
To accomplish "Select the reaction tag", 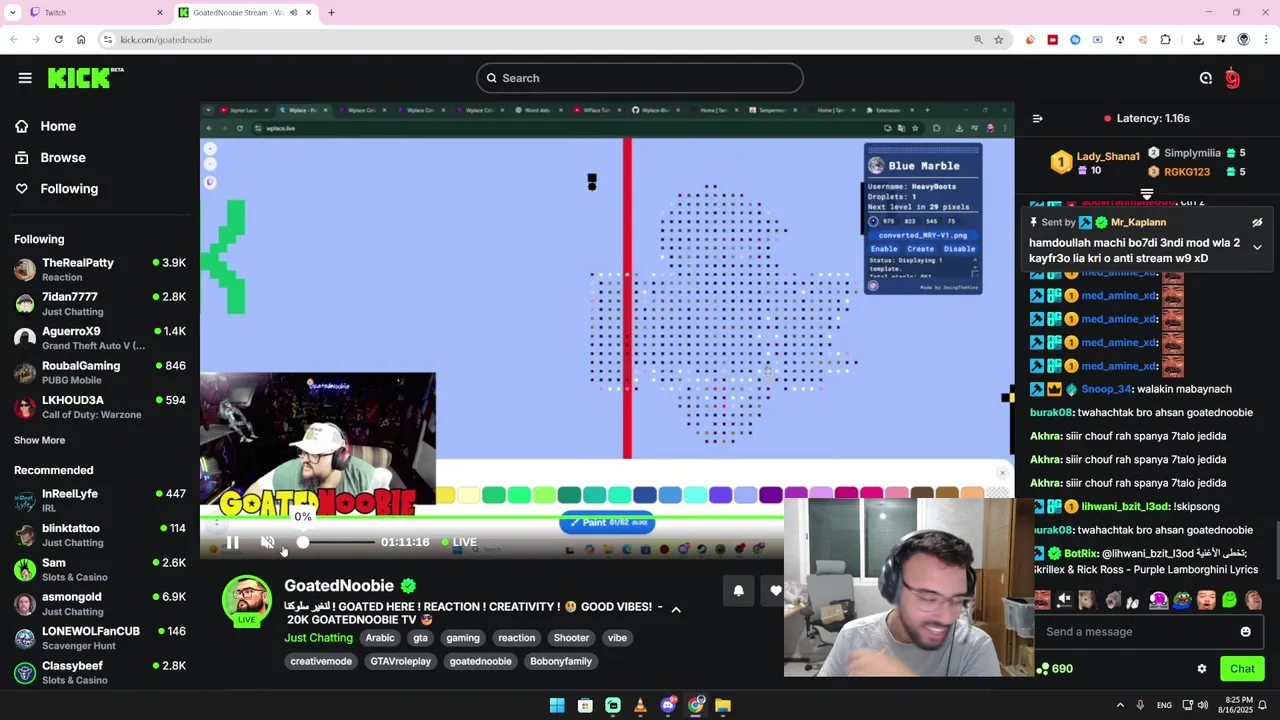I will pyautogui.click(x=517, y=638).
